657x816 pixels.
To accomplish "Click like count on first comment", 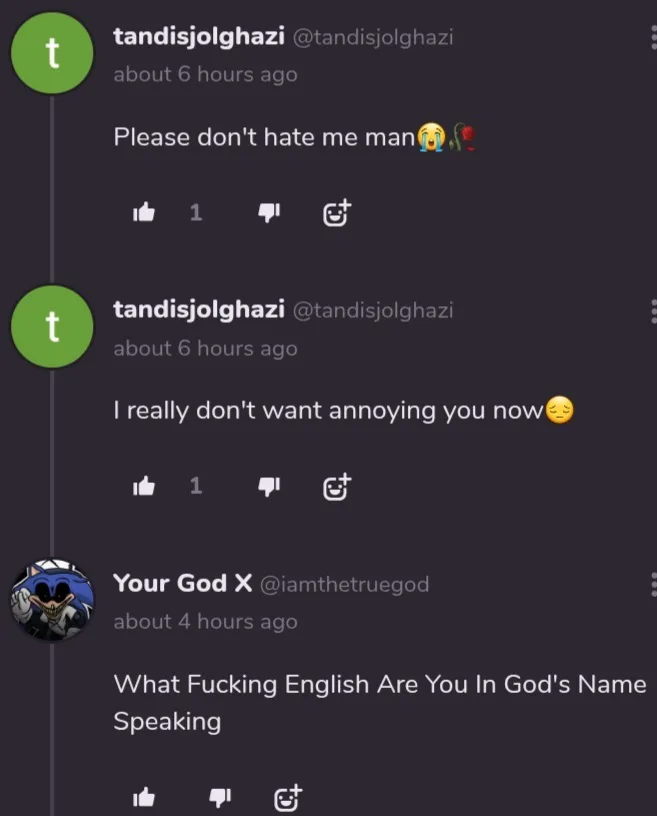I will coord(196,212).
